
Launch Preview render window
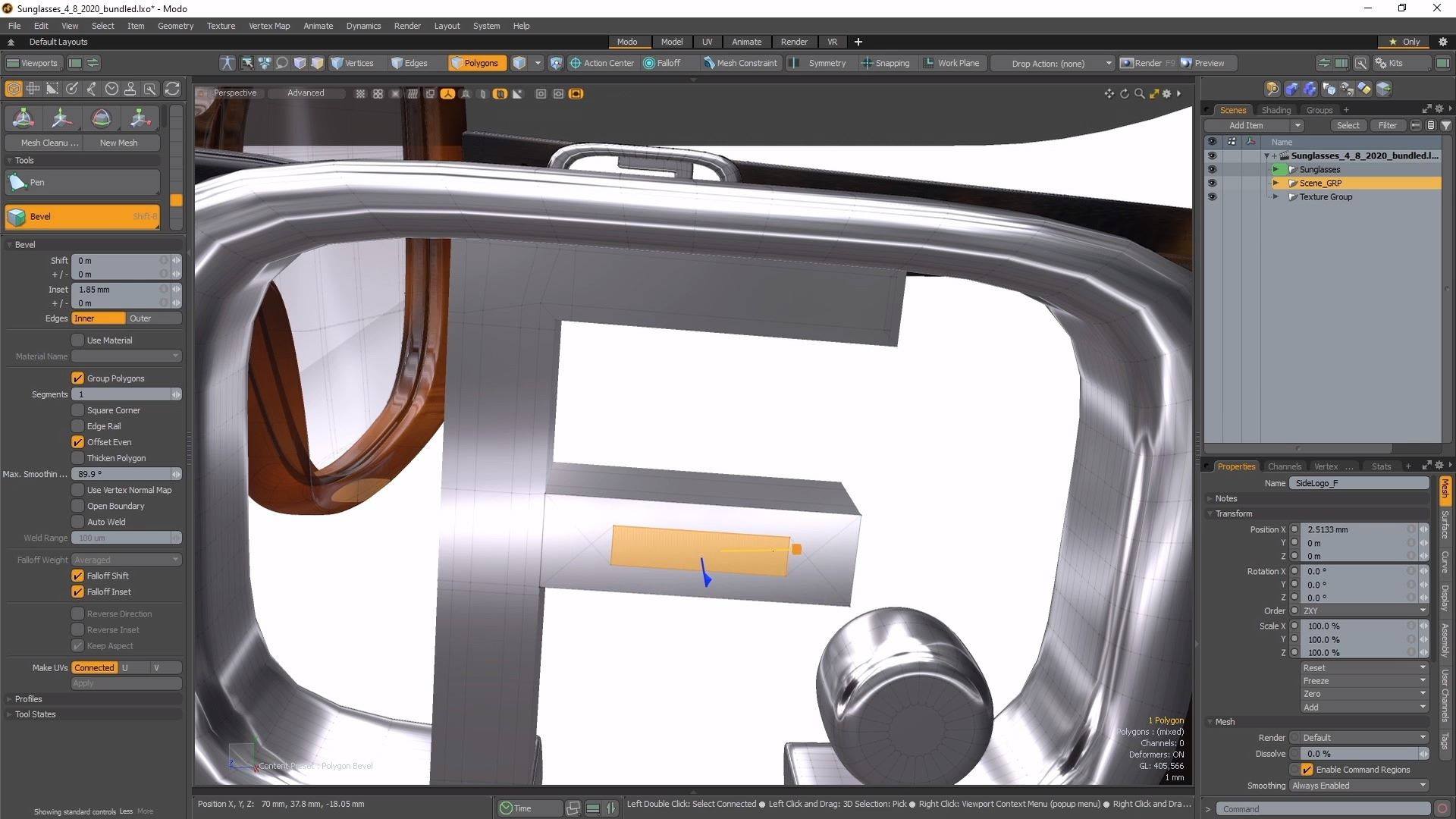coord(1203,63)
